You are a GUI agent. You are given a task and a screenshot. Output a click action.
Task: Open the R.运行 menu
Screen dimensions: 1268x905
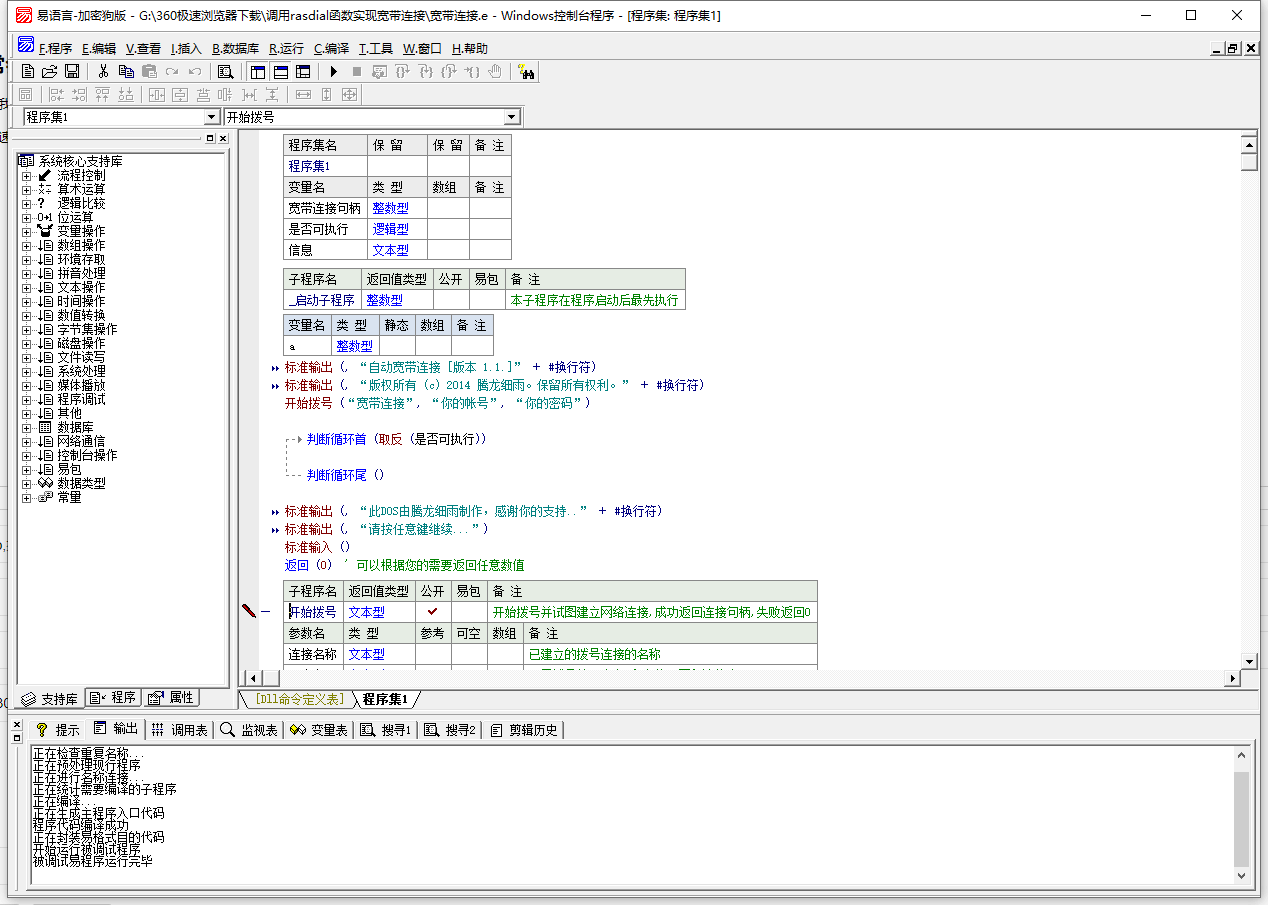286,48
